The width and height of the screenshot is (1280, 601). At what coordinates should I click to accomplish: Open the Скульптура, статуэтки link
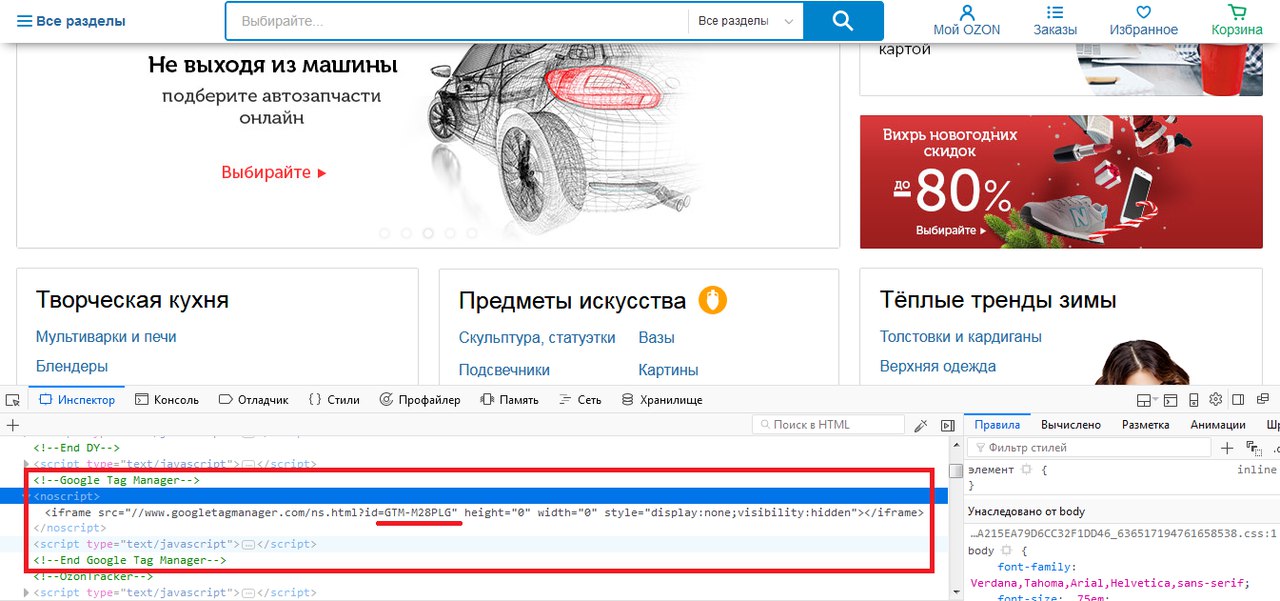tap(537, 338)
